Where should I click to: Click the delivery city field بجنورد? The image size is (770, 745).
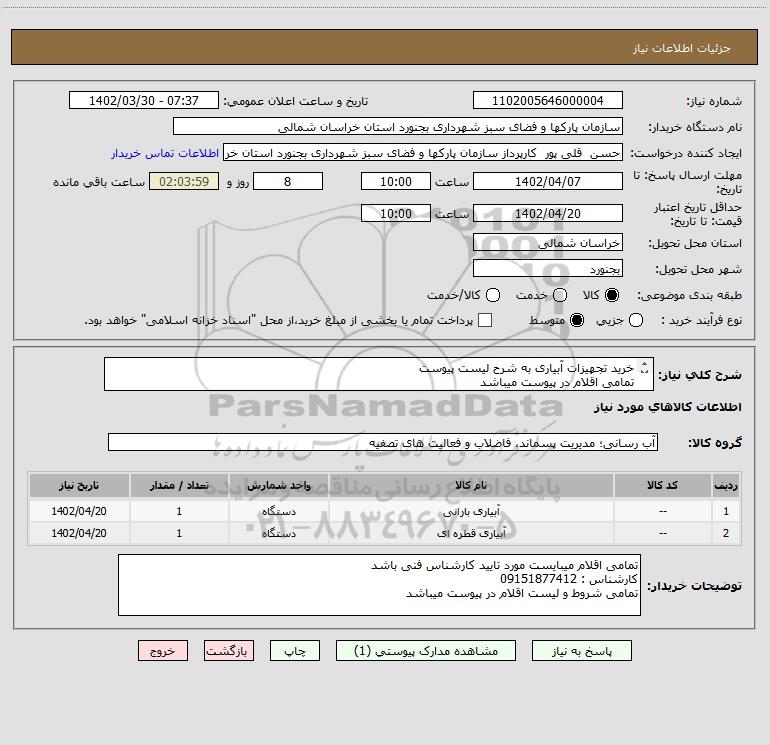point(548,268)
